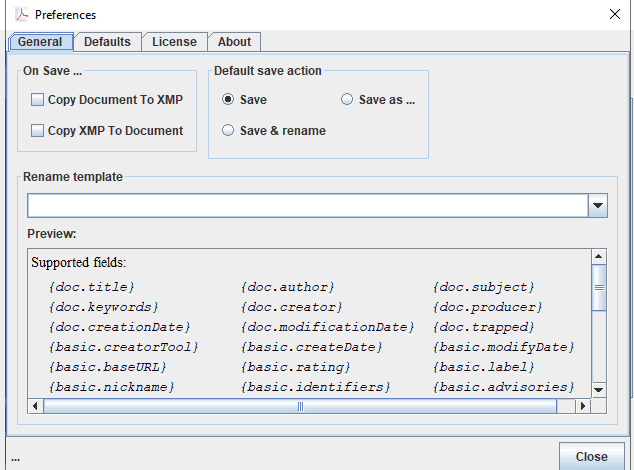The width and height of the screenshot is (634, 470).
Task: Click the preview scroll left arrow
Action: pos(37,407)
